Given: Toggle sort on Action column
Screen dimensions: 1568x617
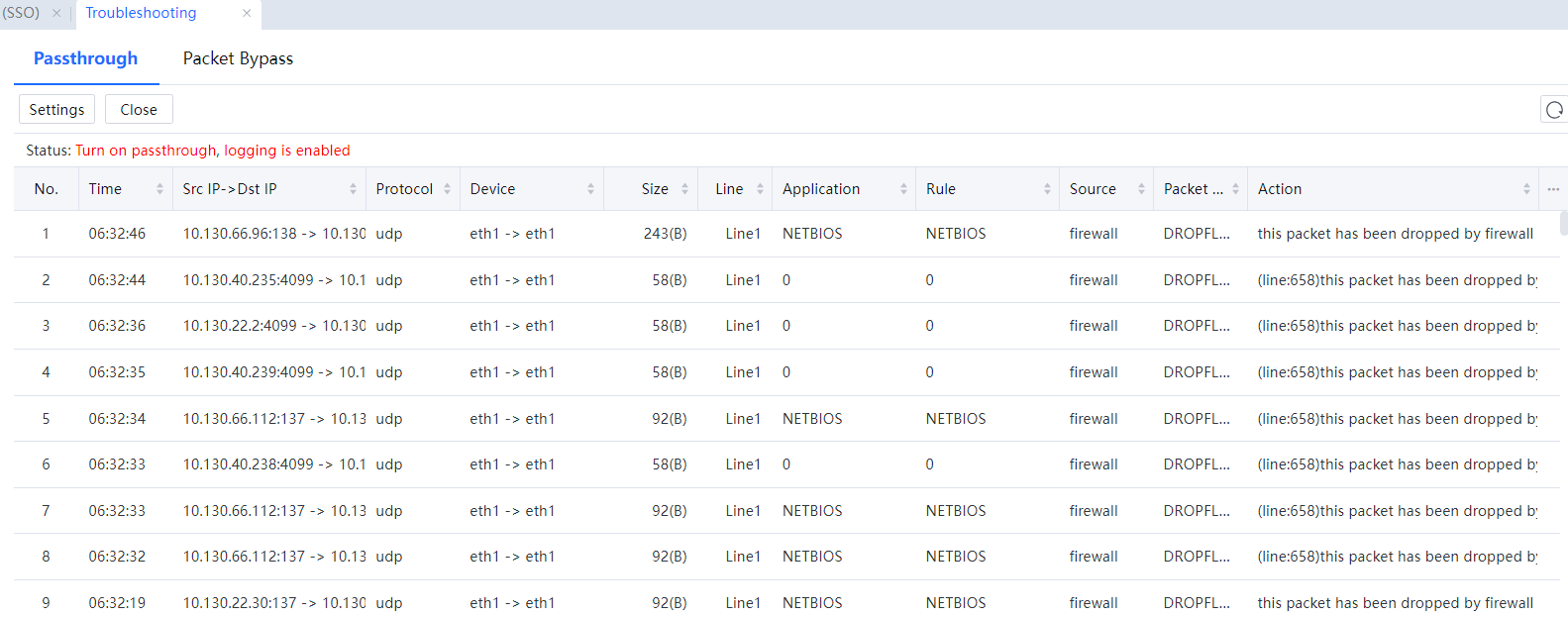Looking at the screenshot, I should click(1526, 189).
